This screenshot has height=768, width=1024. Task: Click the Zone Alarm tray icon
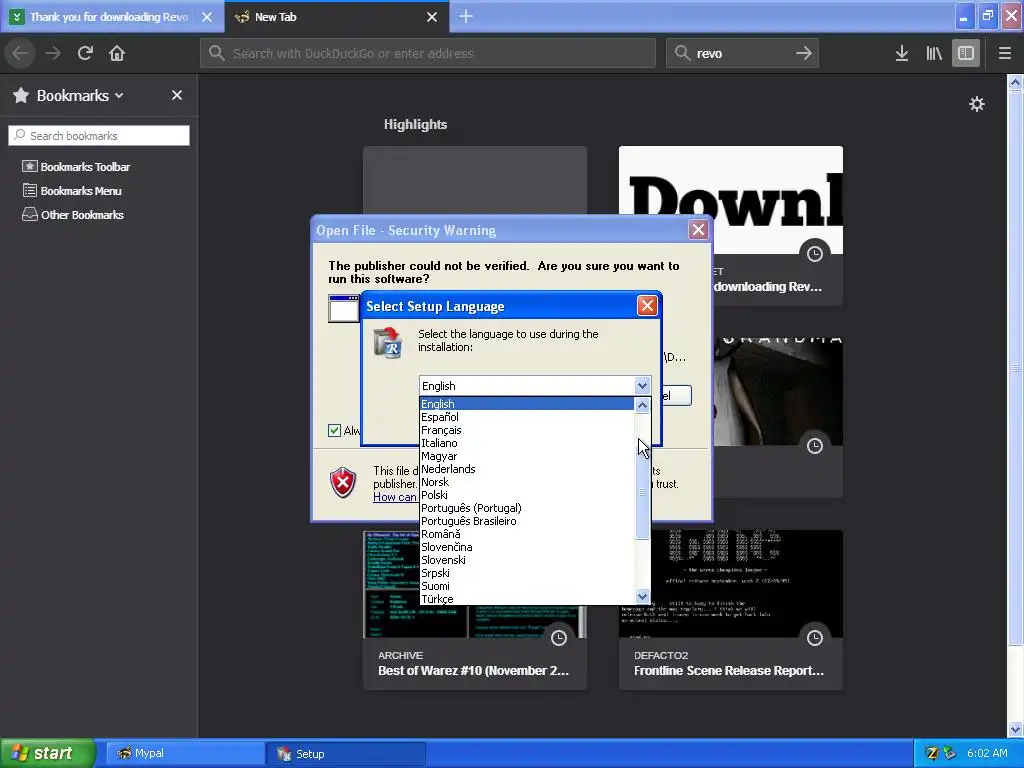pyautogui.click(x=933, y=753)
